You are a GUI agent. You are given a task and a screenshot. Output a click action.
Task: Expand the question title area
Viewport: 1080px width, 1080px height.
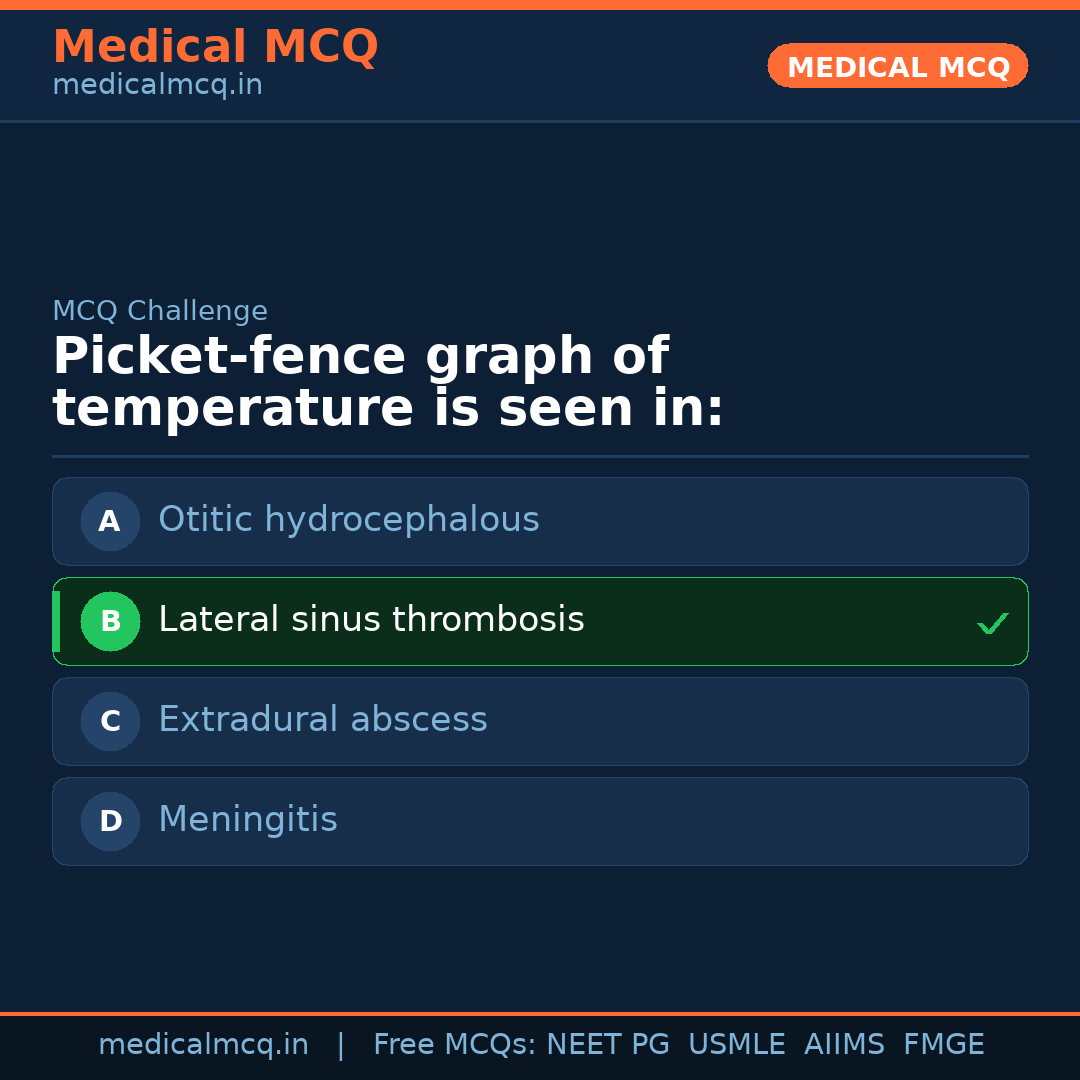[389, 381]
